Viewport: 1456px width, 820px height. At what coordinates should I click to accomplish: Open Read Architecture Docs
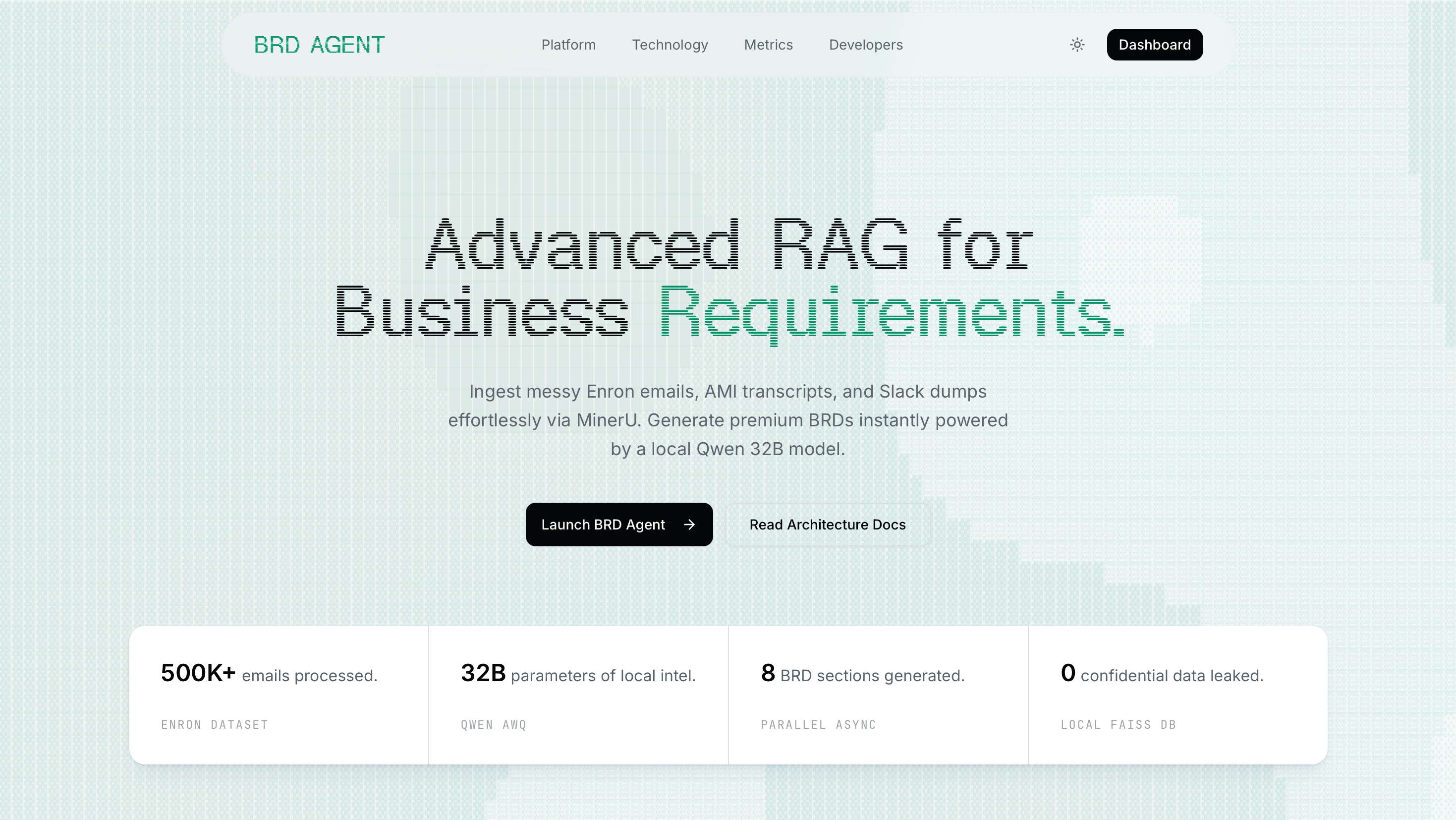point(828,524)
